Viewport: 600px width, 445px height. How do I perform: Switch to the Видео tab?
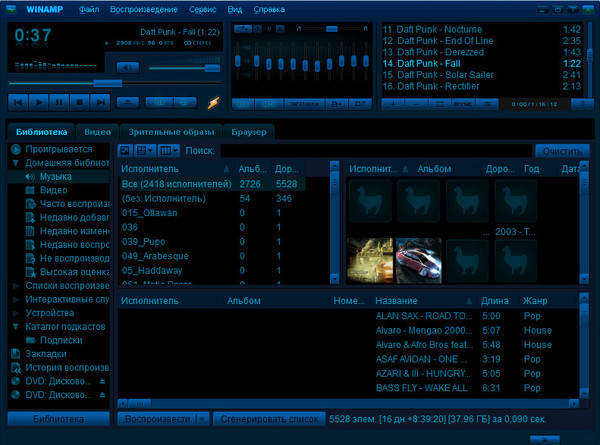point(98,132)
